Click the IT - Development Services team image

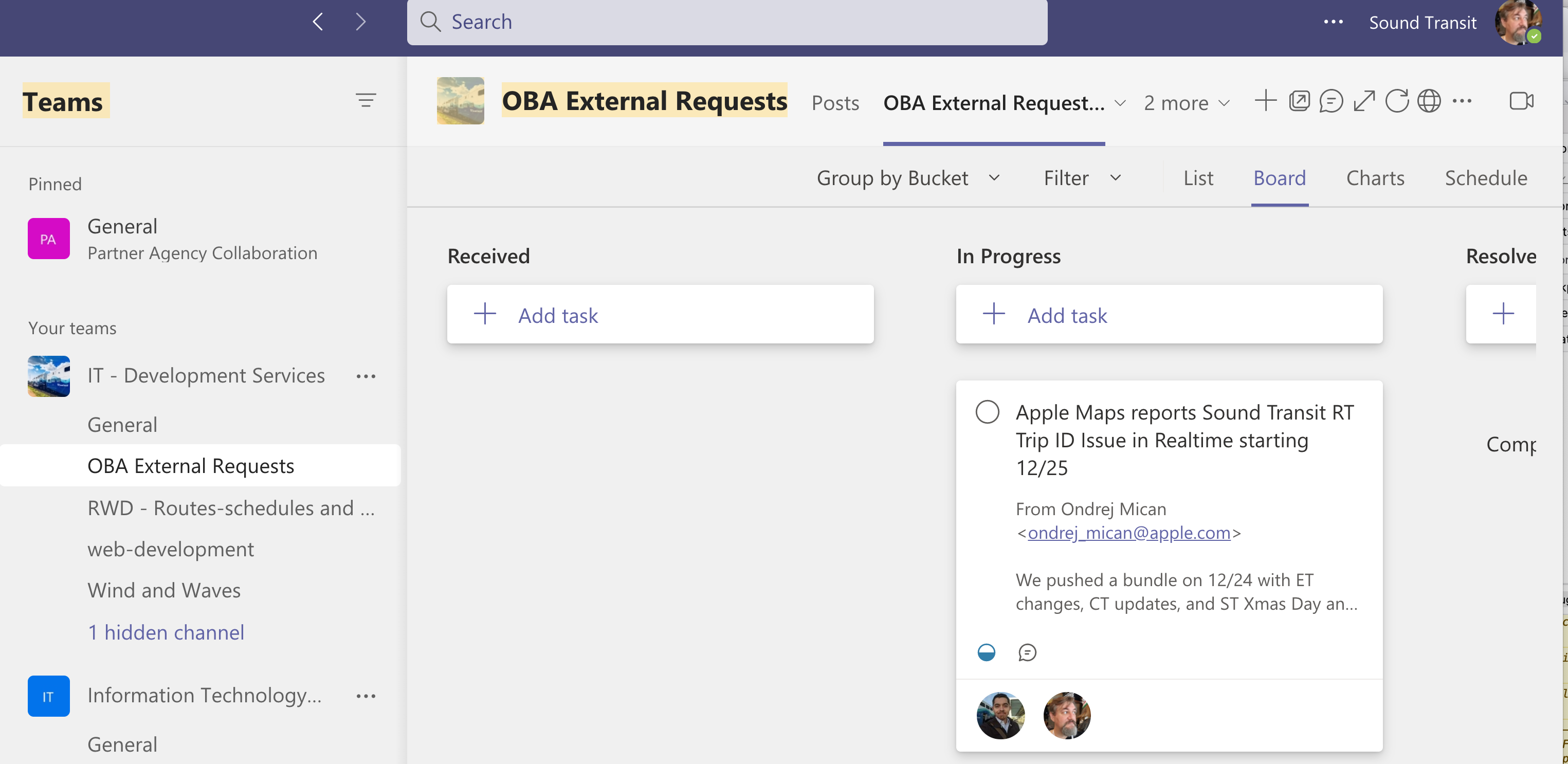49,376
